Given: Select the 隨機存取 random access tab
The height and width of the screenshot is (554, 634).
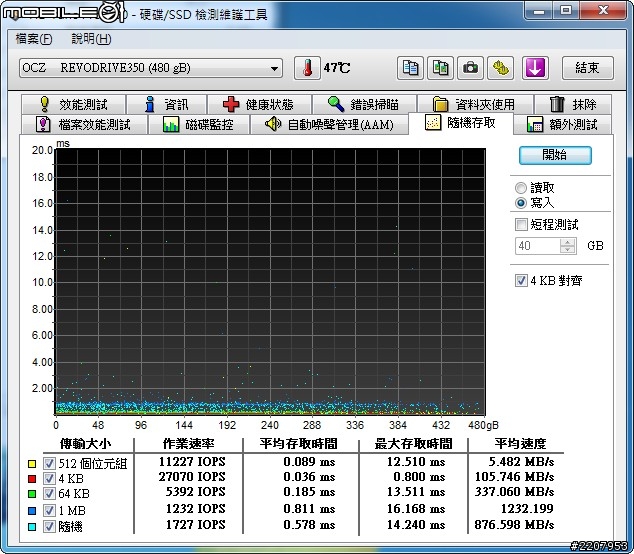Looking at the screenshot, I should click(x=461, y=123).
